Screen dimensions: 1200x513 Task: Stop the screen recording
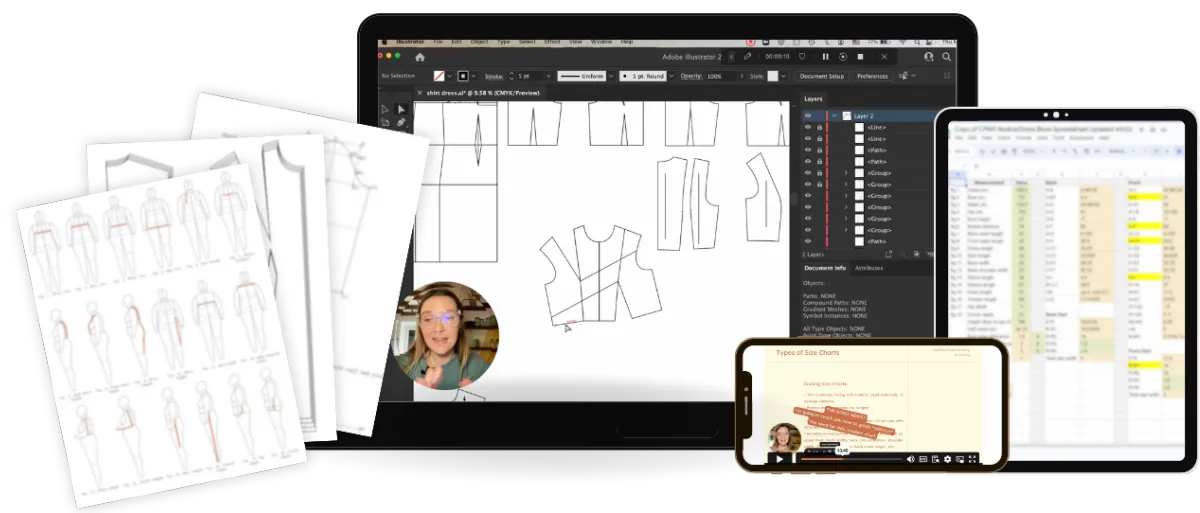tap(860, 57)
